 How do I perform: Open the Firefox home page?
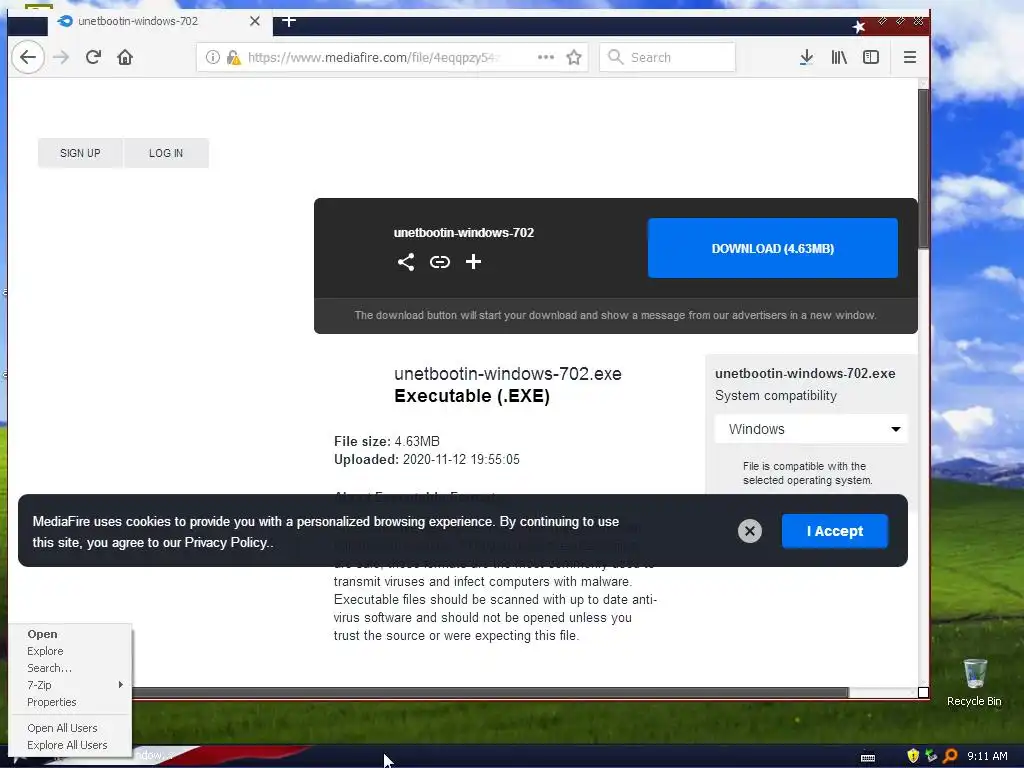(x=125, y=57)
